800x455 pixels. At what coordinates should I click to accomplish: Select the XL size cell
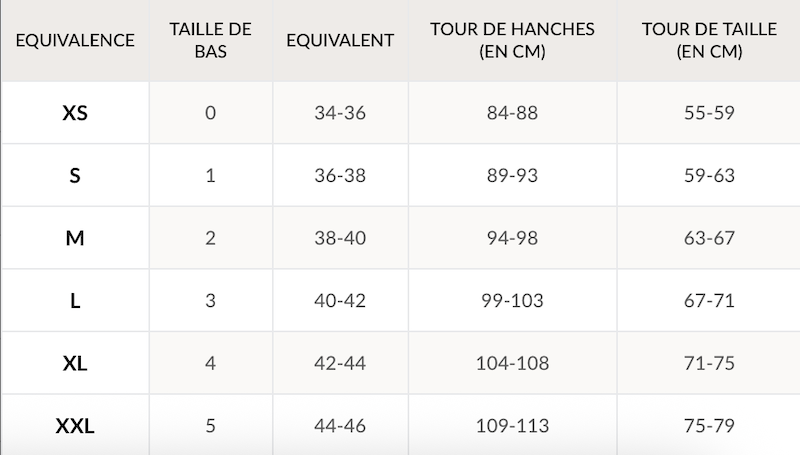(75, 363)
